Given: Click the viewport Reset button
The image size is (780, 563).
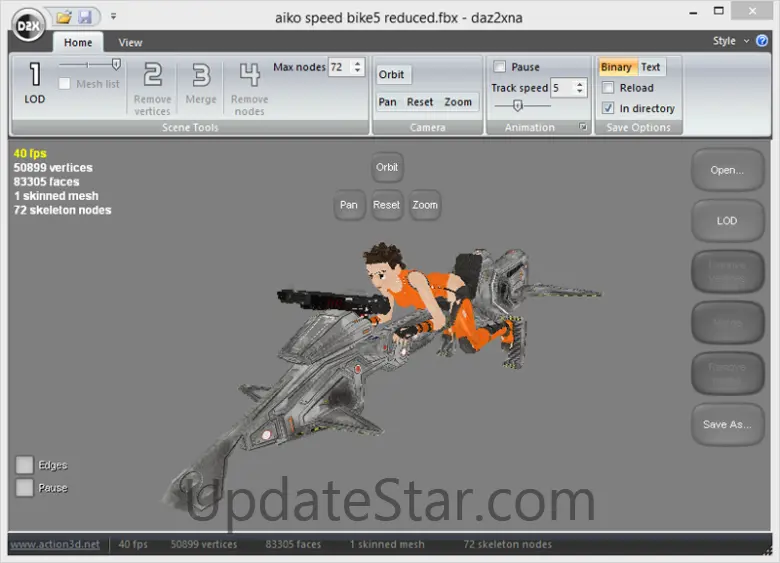Looking at the screenshot, I should point(387,205).
